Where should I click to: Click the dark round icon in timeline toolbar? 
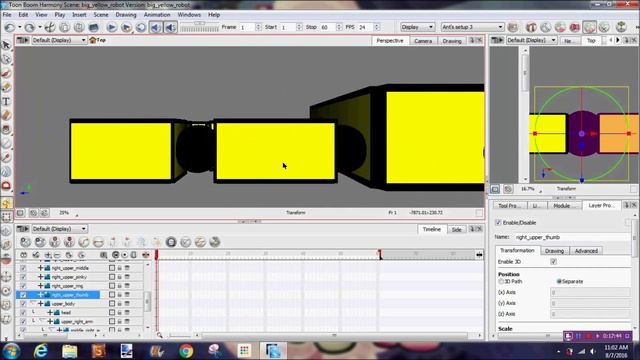(x=171, y=242)
